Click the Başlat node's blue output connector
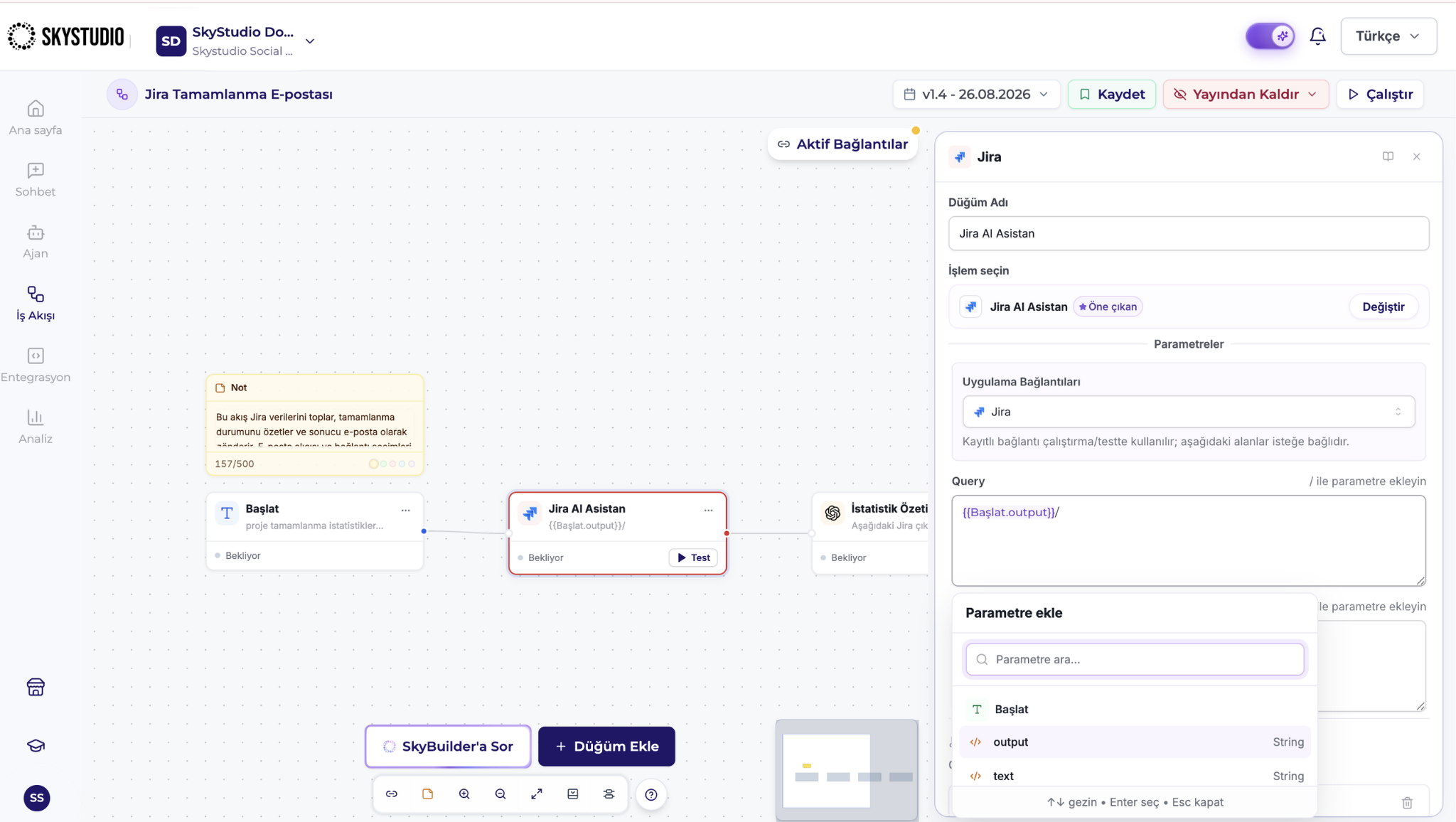 point(424,531)
